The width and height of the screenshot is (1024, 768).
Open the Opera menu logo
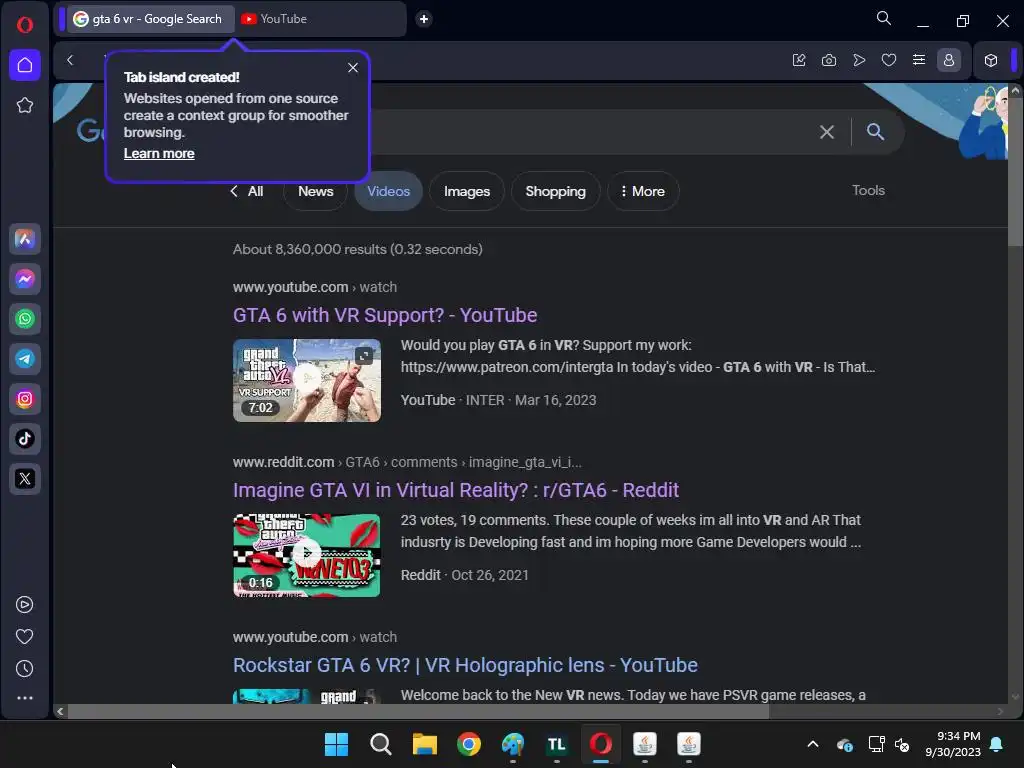pyautogui.click(x=25, y=25)
